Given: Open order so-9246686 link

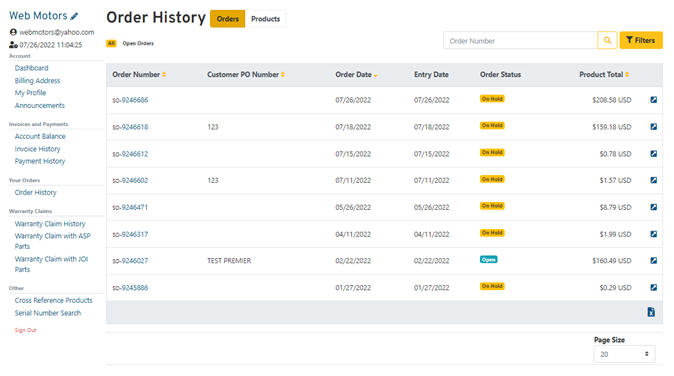Looking at the screenshot, I should click(130, 100).
